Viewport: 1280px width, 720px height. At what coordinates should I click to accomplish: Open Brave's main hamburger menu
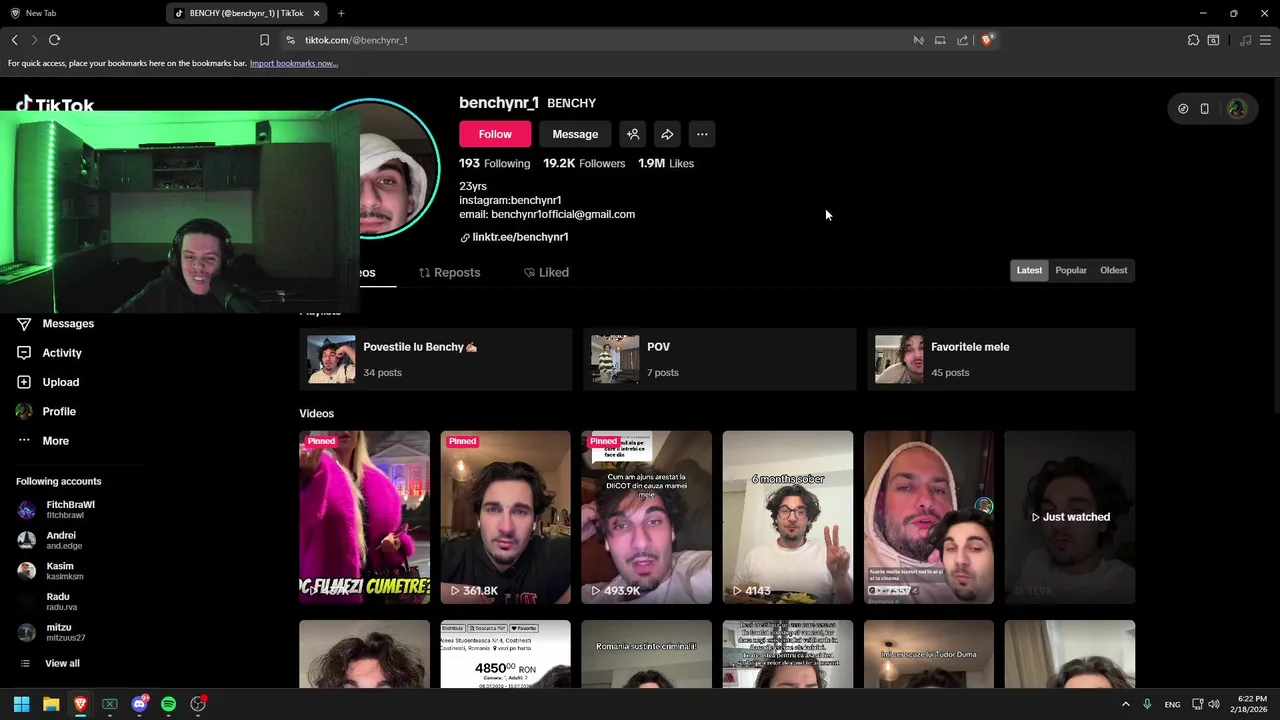coord(1266,40)
